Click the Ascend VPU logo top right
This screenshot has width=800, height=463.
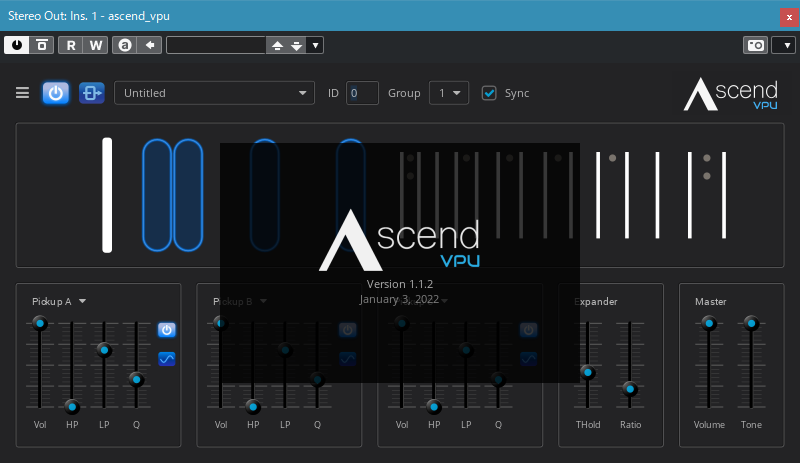tap(731, 94)
